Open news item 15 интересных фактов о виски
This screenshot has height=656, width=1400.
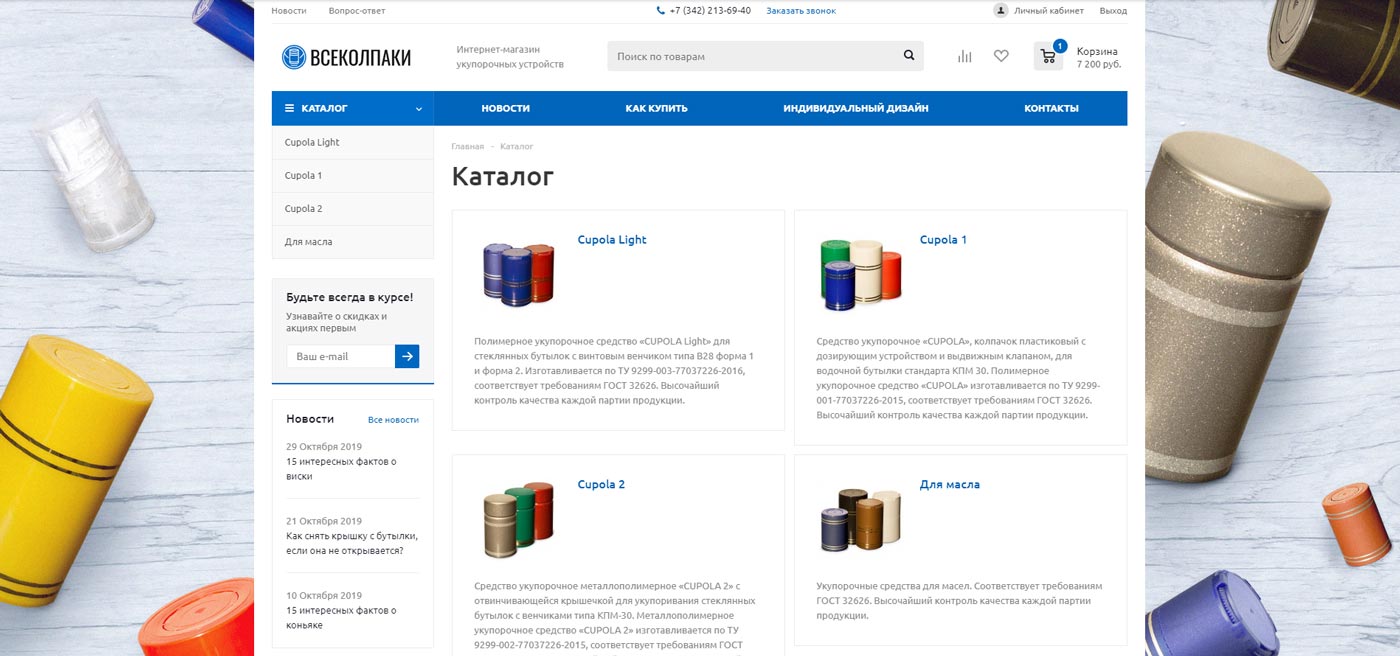341,469
